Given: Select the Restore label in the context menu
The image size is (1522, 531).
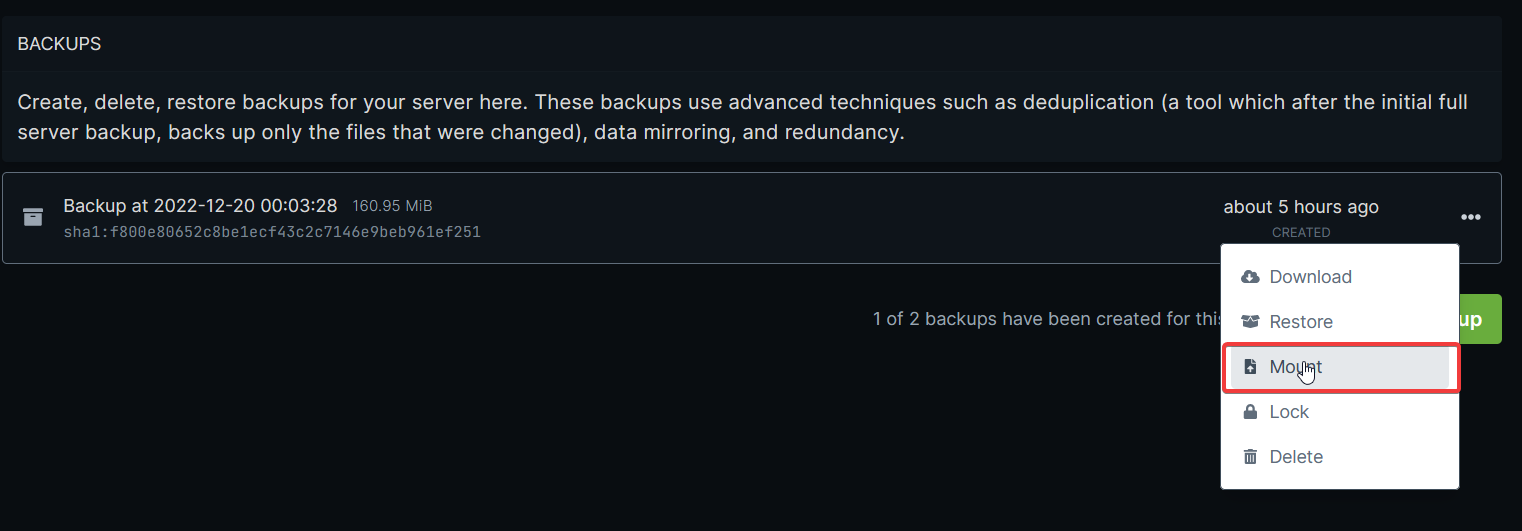Looking at the screenshot, I should coord(1301,322).
